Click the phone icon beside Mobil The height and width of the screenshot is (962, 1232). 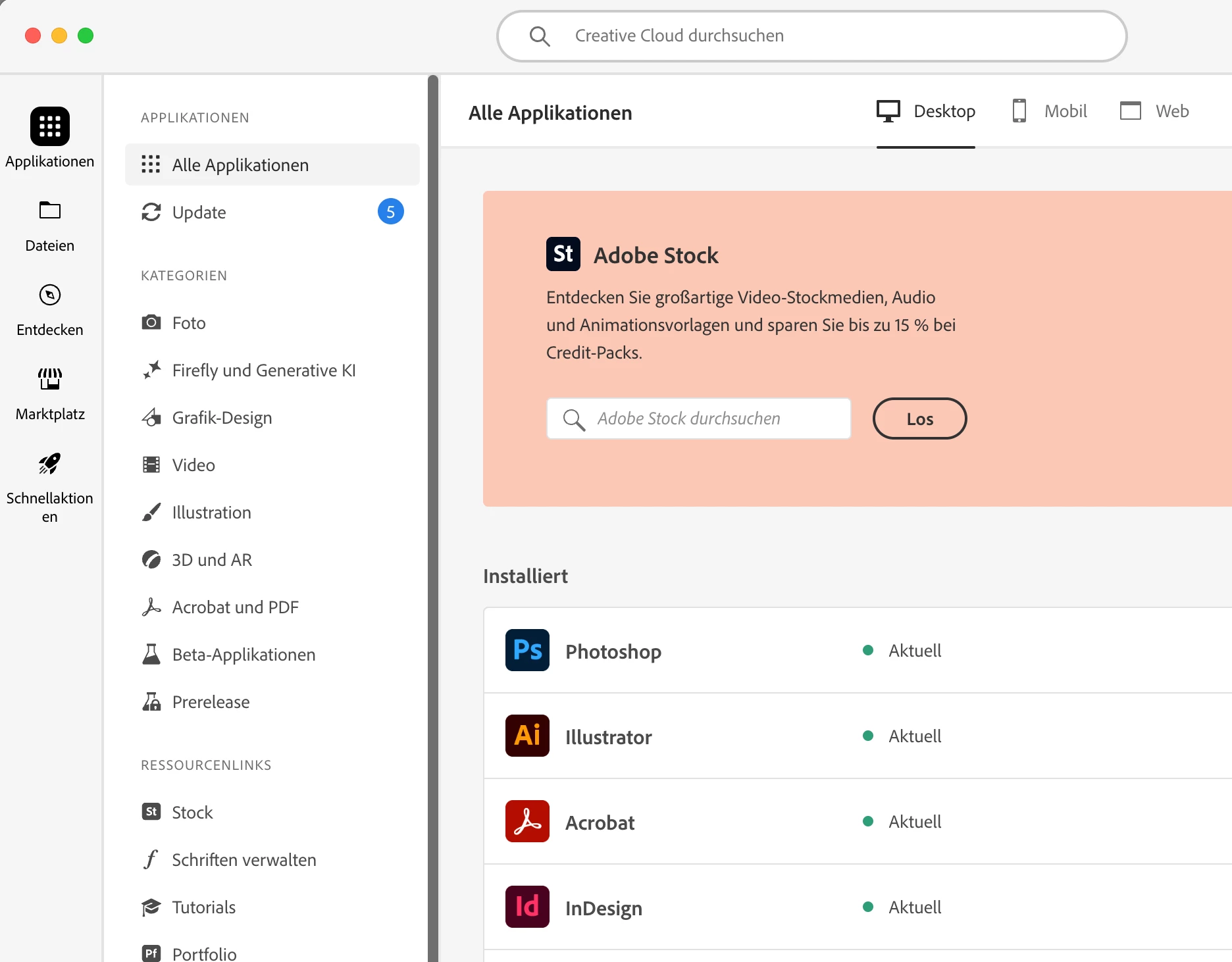point(1019,111)
